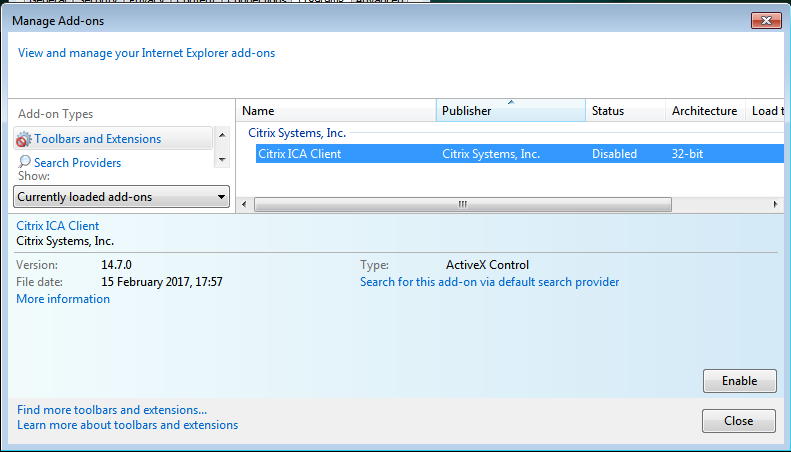Click the horizontal scrollbar right arrow
Screen dimensions: 791x452
click(776, 204)
